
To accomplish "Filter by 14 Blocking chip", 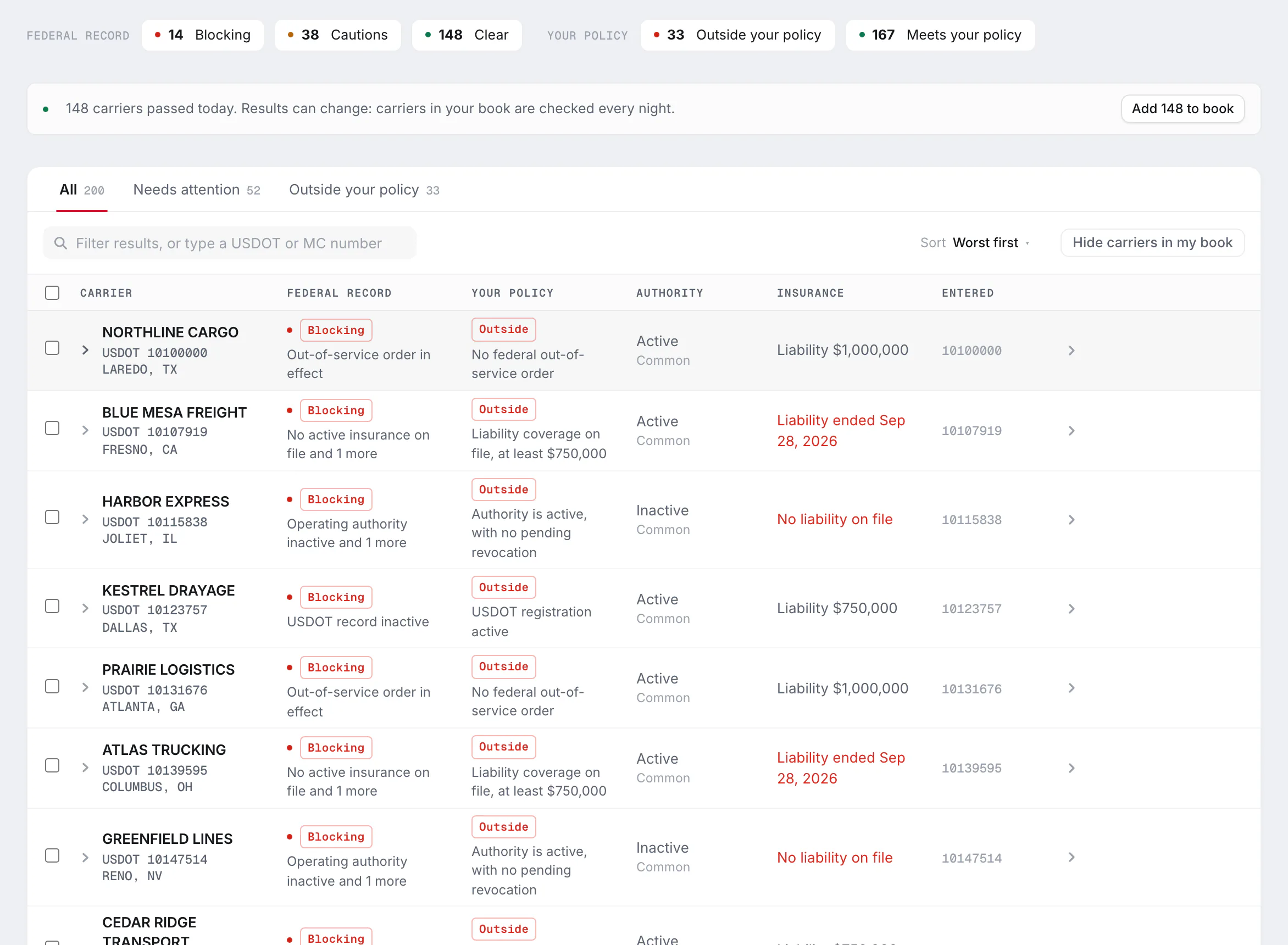I will [202, 35].
